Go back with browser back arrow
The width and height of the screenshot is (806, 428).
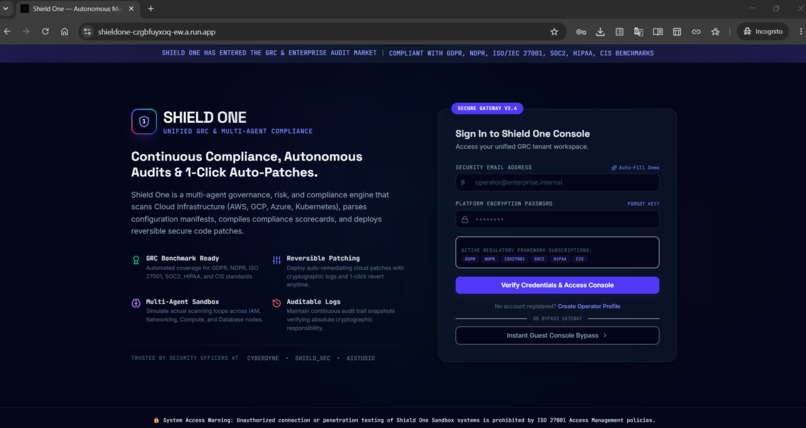coord(7,32)
